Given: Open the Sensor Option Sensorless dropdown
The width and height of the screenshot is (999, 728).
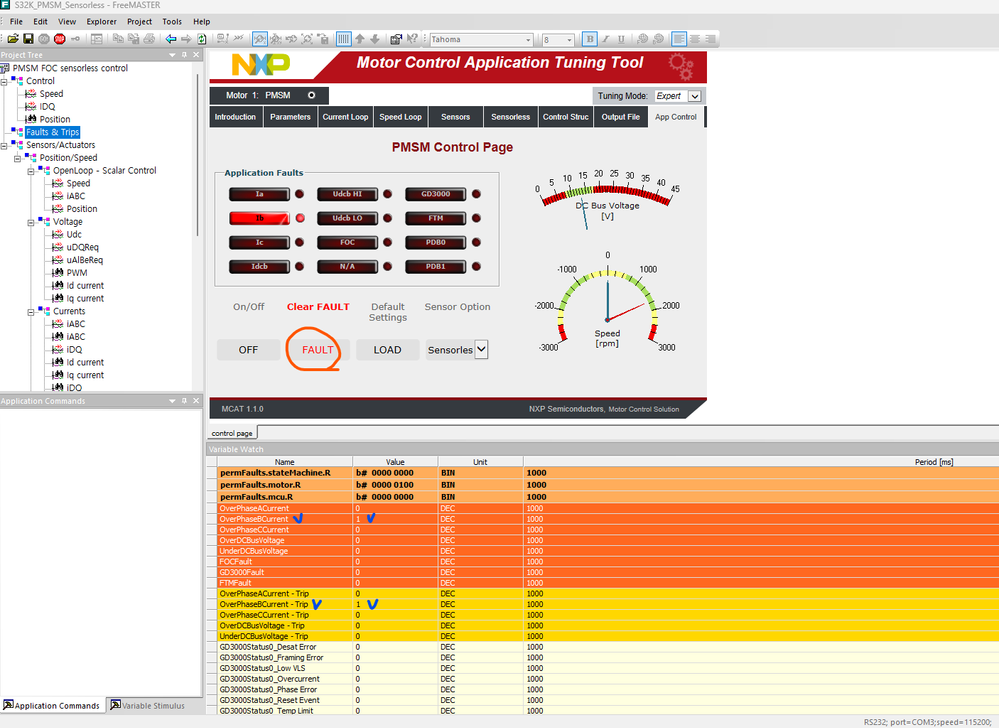Looking at the screenshot, I should (482, 349).
